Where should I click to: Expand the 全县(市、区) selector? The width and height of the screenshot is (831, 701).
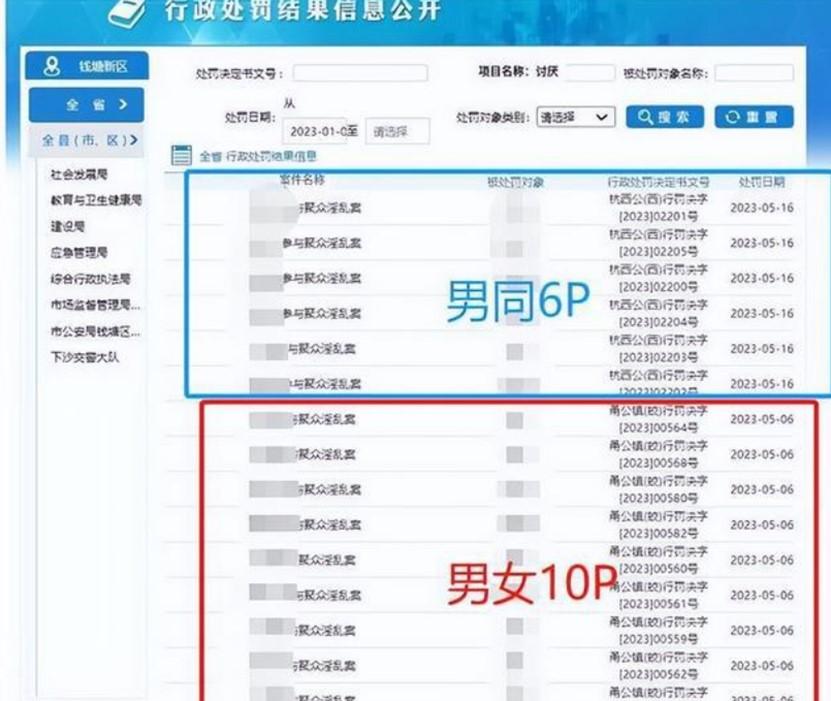tap(87, 140)
